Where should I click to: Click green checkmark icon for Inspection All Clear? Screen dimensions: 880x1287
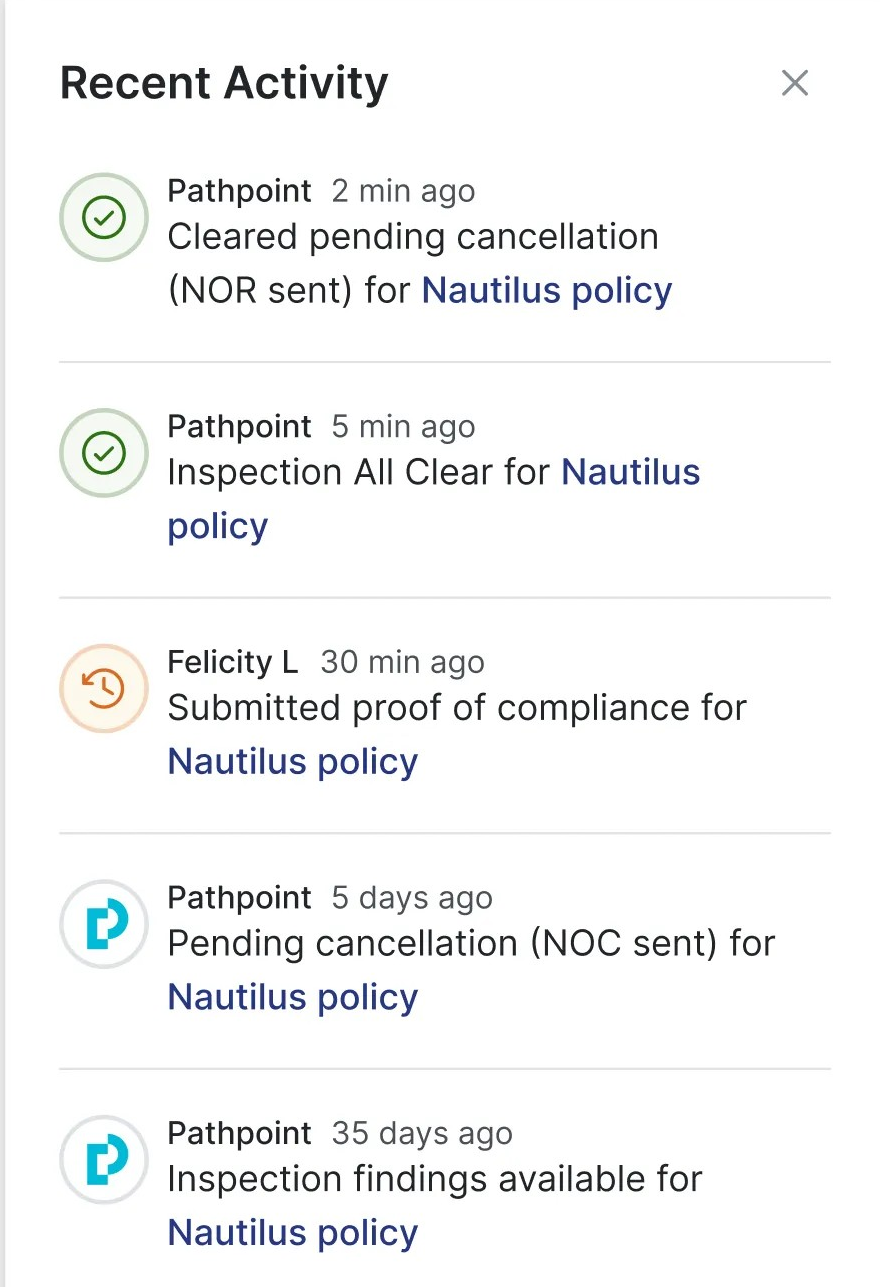[x=104, y=453]
